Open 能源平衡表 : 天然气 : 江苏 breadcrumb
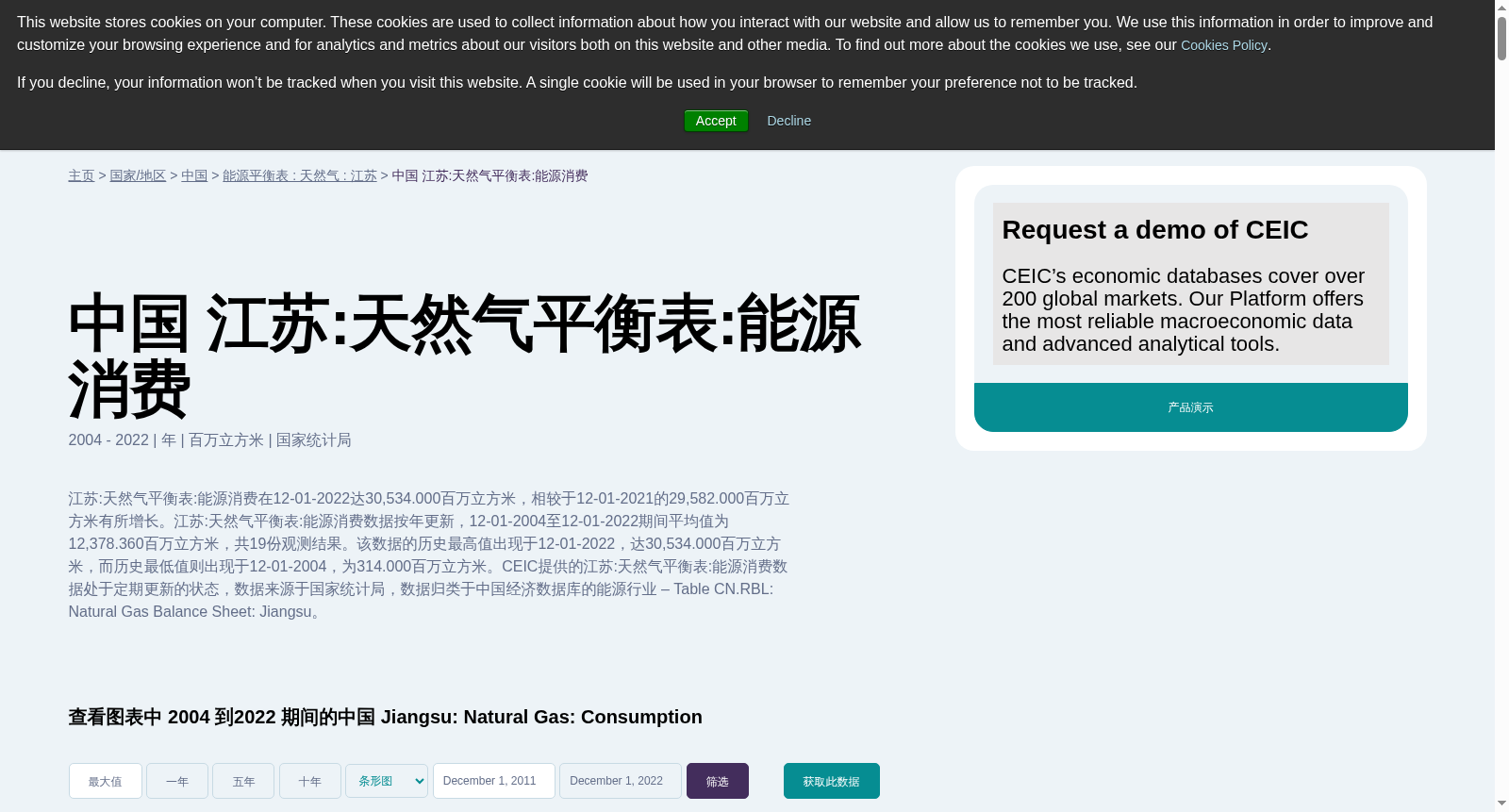1509x812 pixels. point(300,175)
